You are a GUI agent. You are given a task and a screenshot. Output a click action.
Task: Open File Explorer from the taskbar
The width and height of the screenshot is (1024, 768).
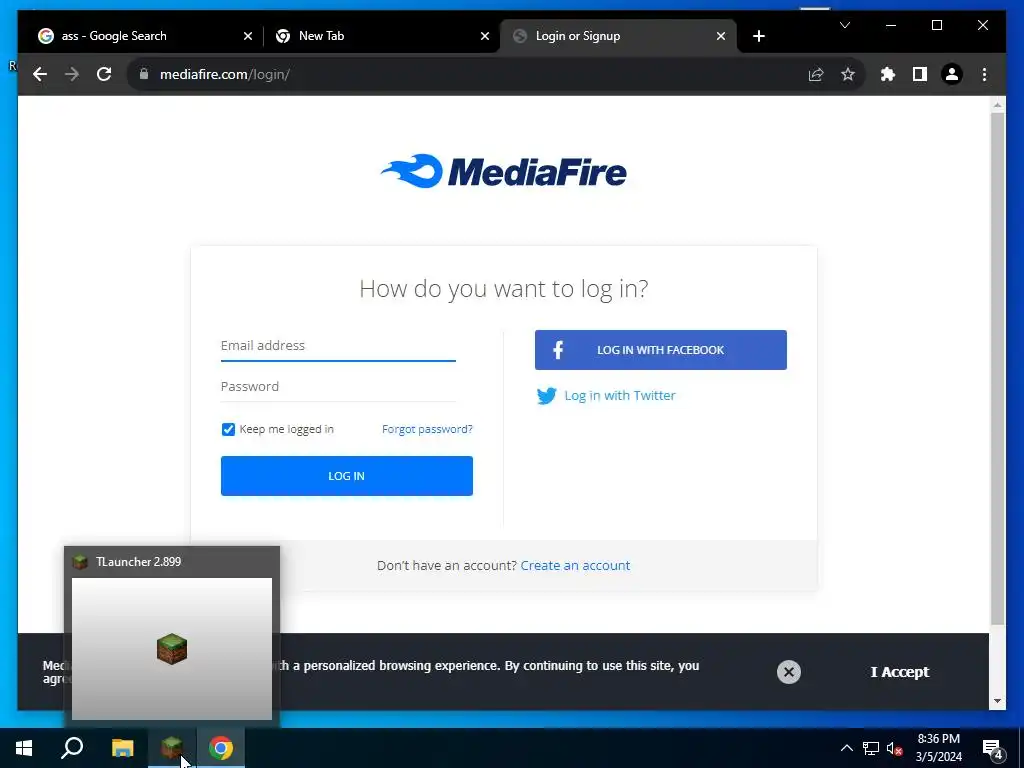point(122,748)
